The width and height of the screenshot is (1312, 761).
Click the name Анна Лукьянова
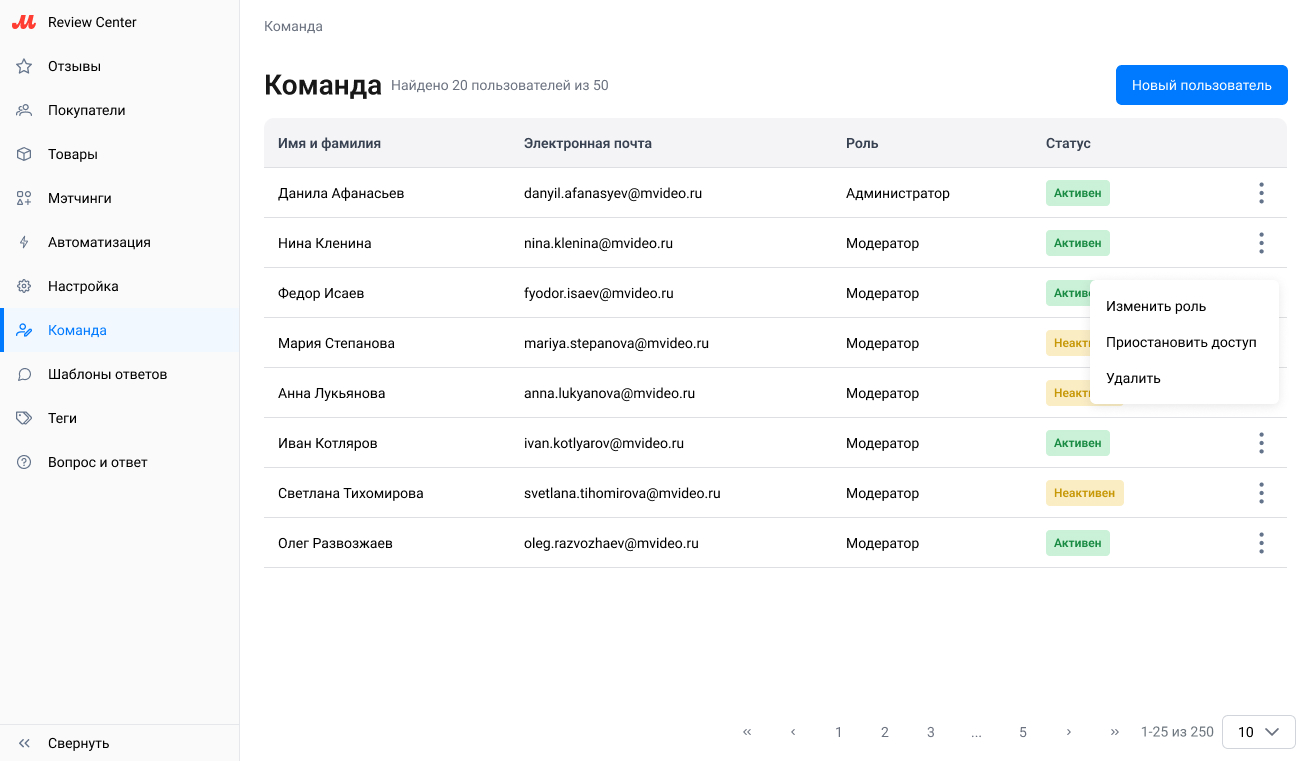pos(331,393)
